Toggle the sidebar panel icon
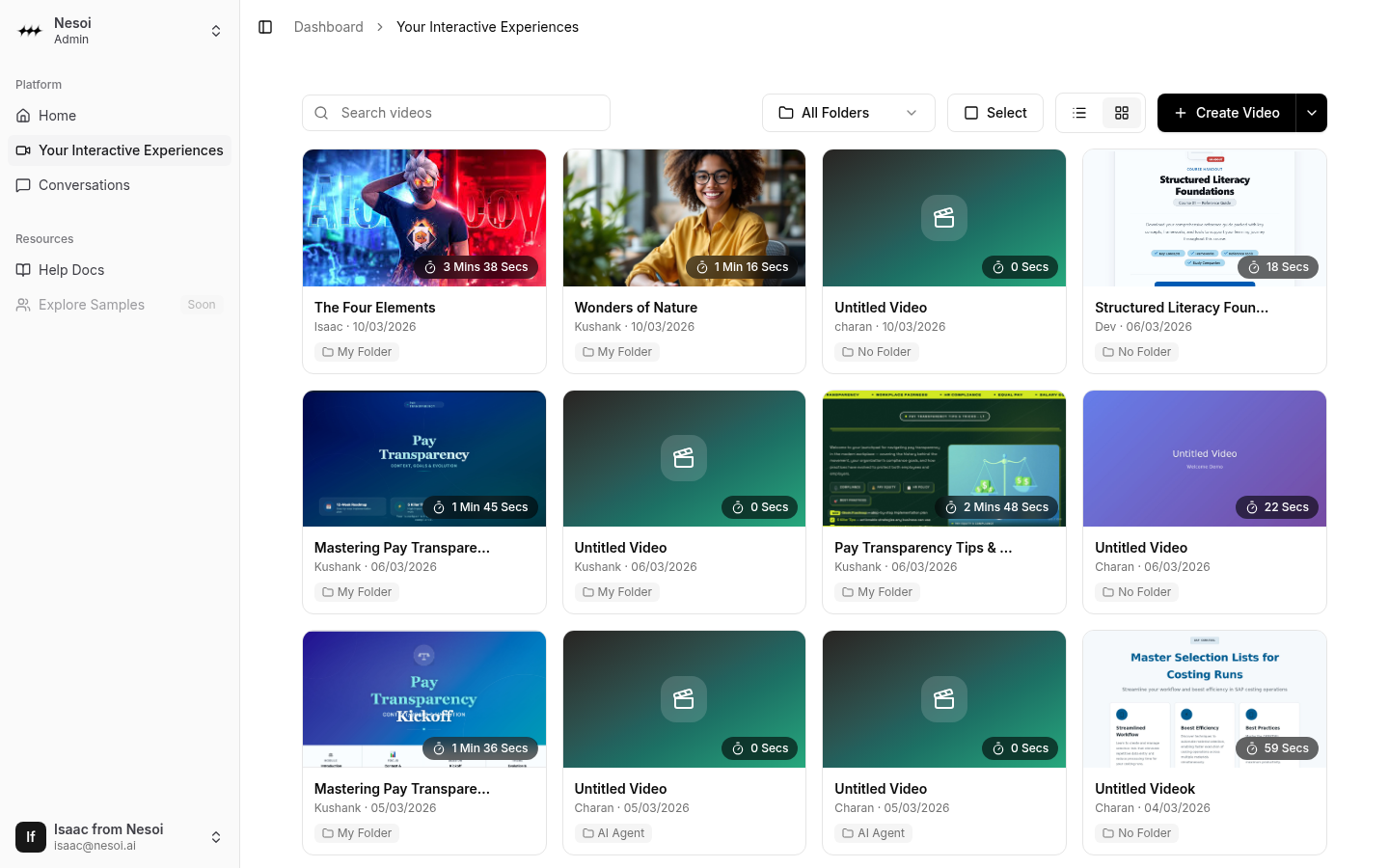 [265, 27]
